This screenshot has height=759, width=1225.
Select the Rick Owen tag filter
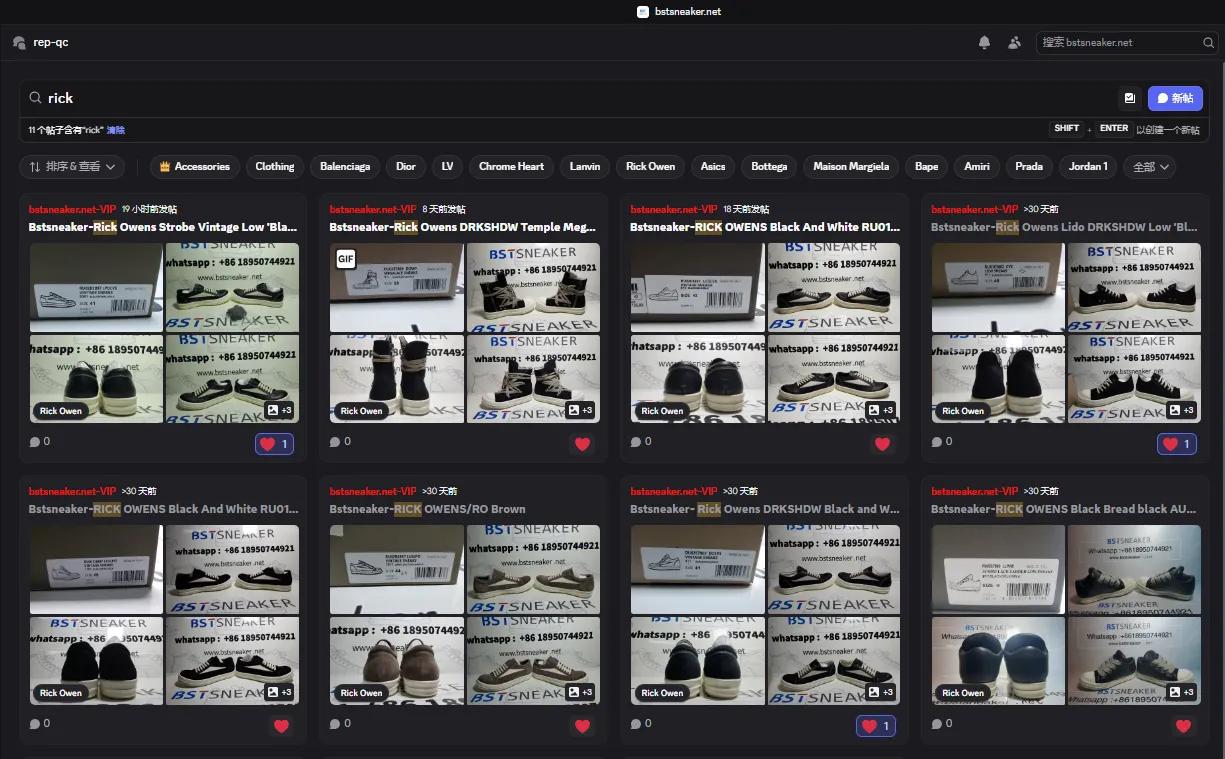click(x=650, y=166)
